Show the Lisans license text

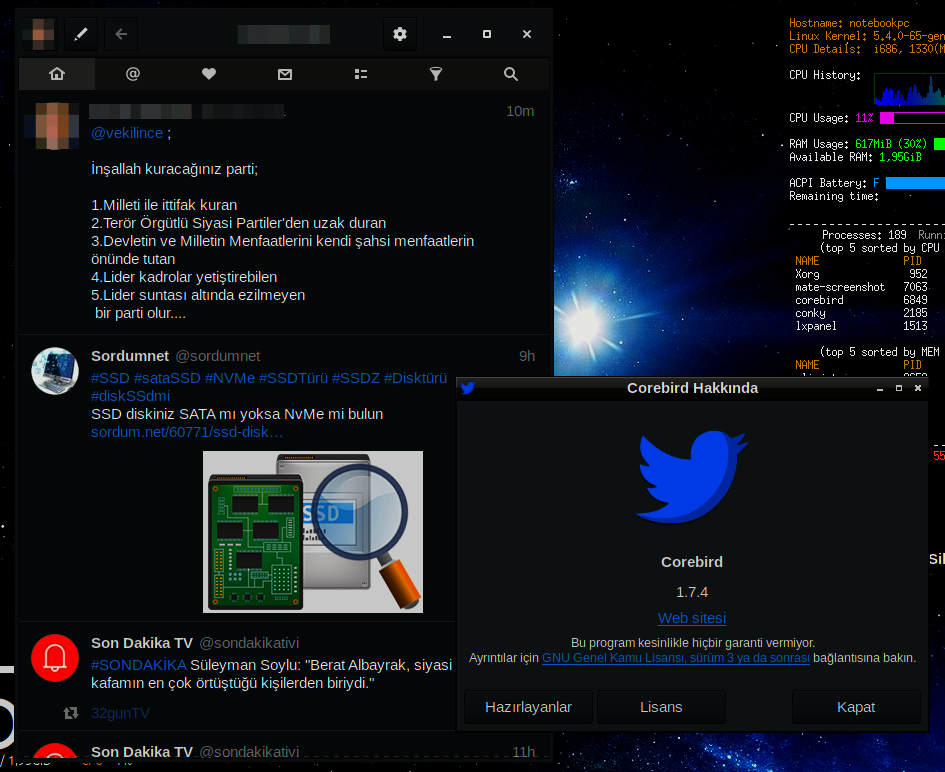click(661, 707)
